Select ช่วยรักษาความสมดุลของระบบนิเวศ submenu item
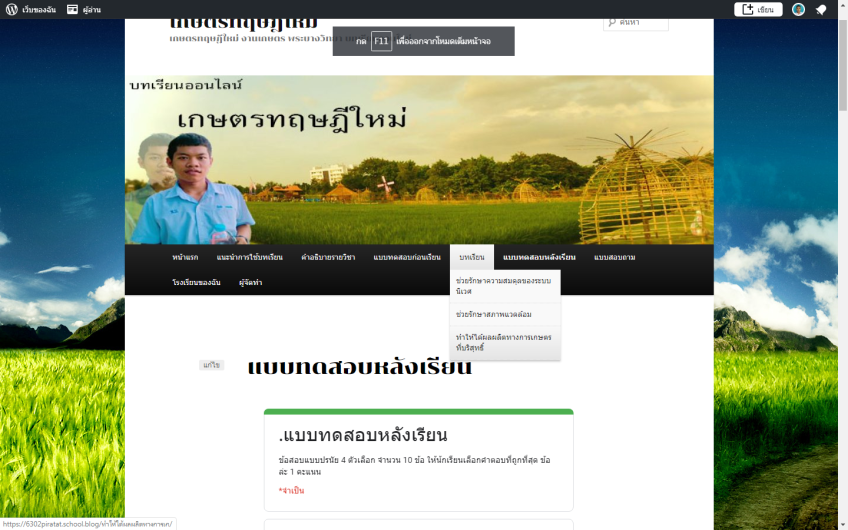The image size is (848, 530). [504, 286]
